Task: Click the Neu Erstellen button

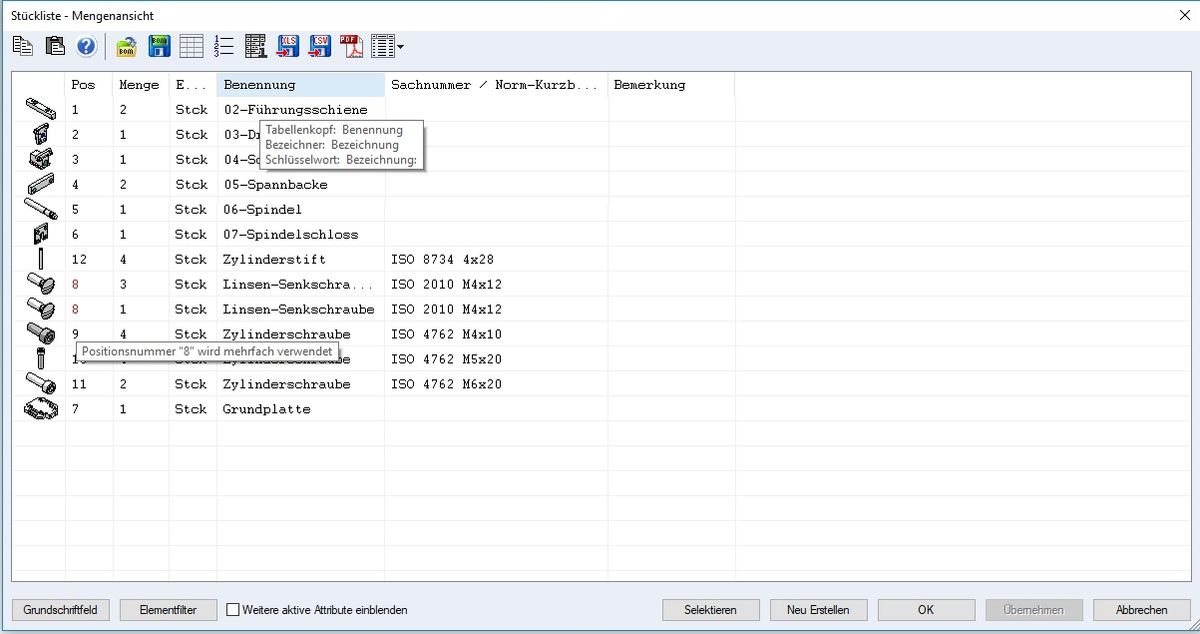Action: [818, 609]
